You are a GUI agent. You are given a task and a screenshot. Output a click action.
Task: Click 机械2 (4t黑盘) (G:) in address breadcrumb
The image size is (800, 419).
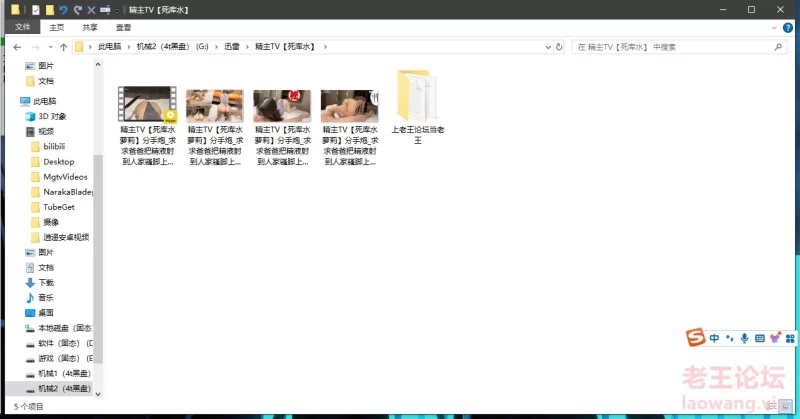click(172, 46)
